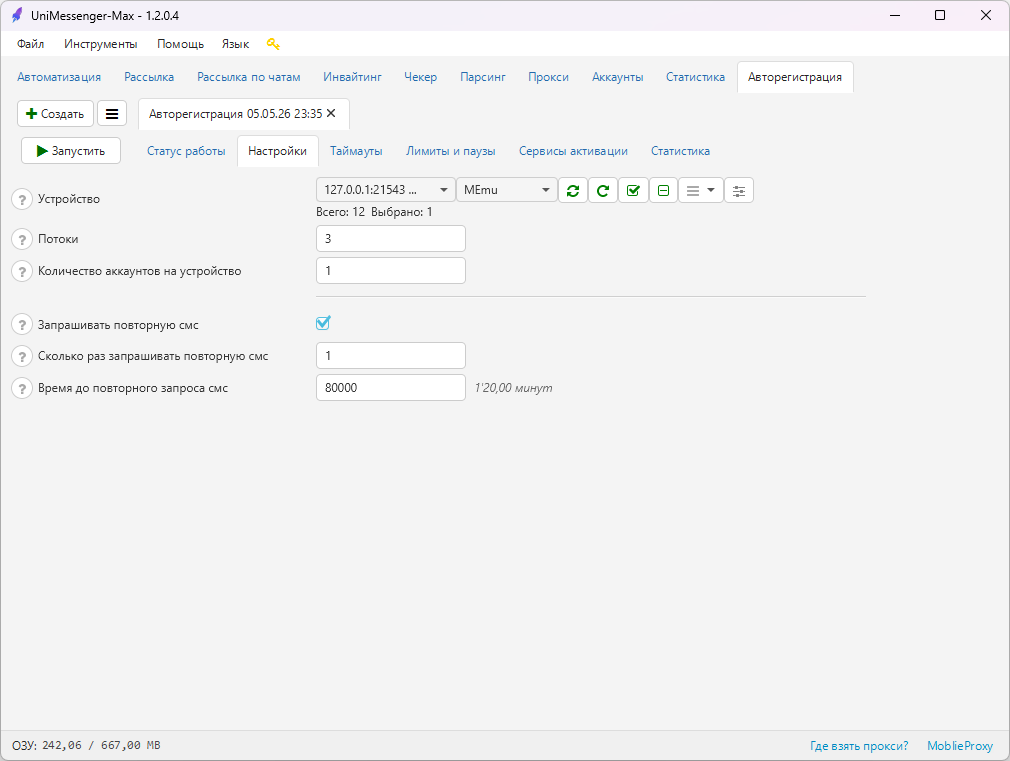Click the green deselect-all minus icon
This screenshot has height=761, width=1010.
(x=663, y=190)
